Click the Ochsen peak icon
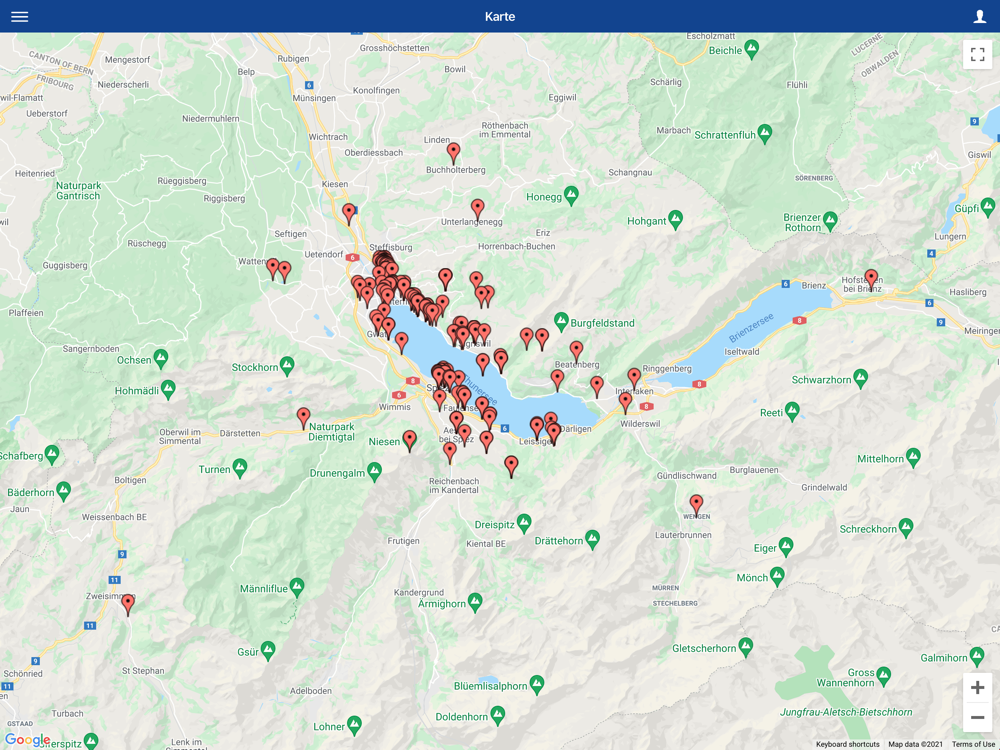This screenshot has height=750, width=1000. click(x=161, y=359)
